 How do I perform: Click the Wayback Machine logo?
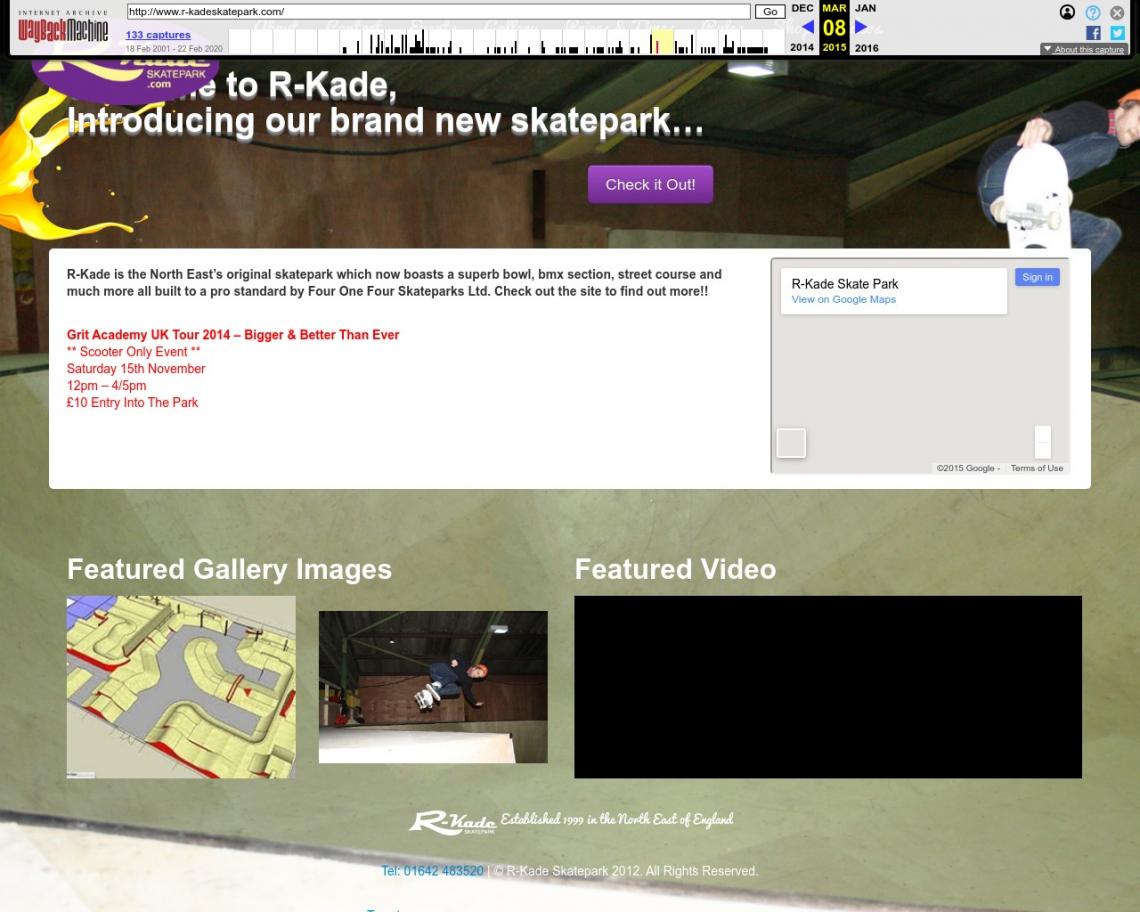click(x=63, y=26)
